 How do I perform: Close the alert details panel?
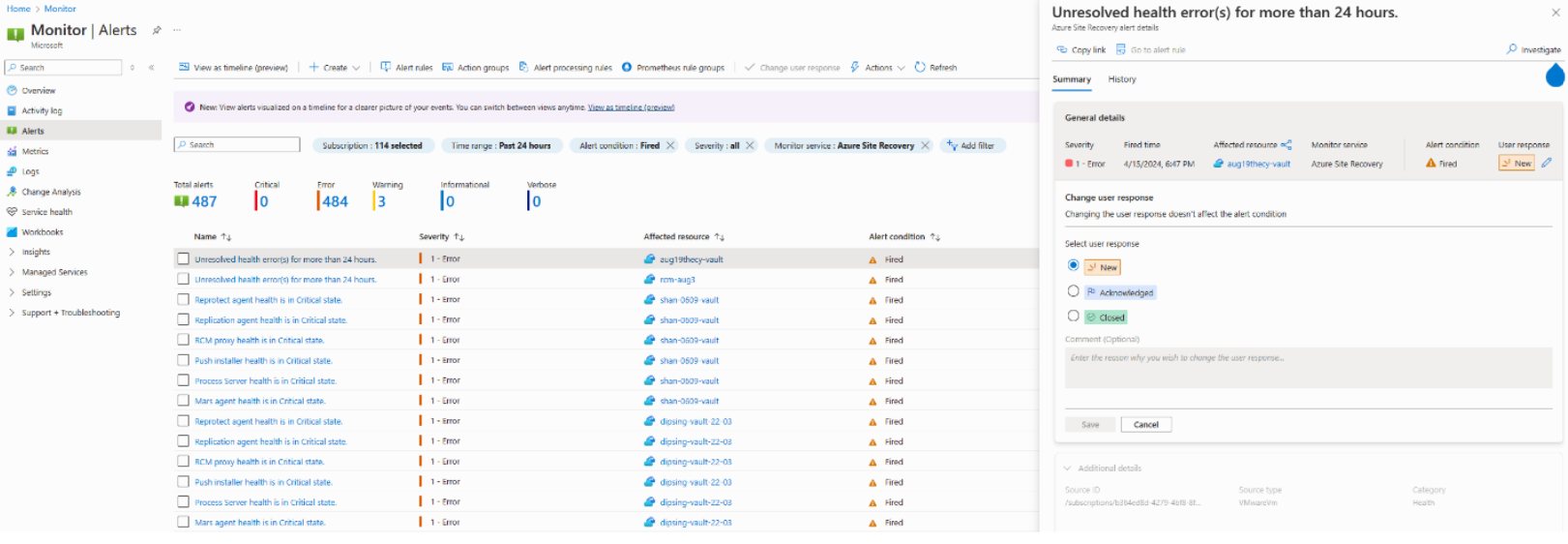[1555, 13]
